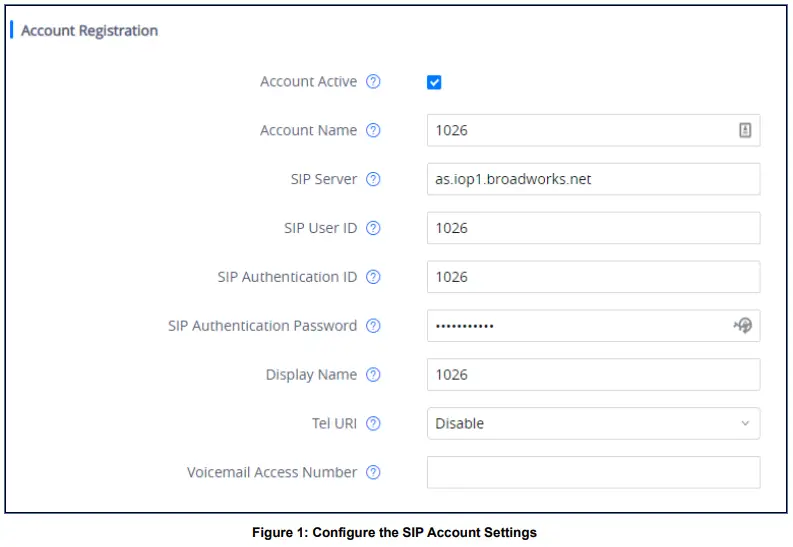This screenshot has width=793, height=547.
Task: Open Voicemail Access Number help icon
Action: tap(373, 472)
